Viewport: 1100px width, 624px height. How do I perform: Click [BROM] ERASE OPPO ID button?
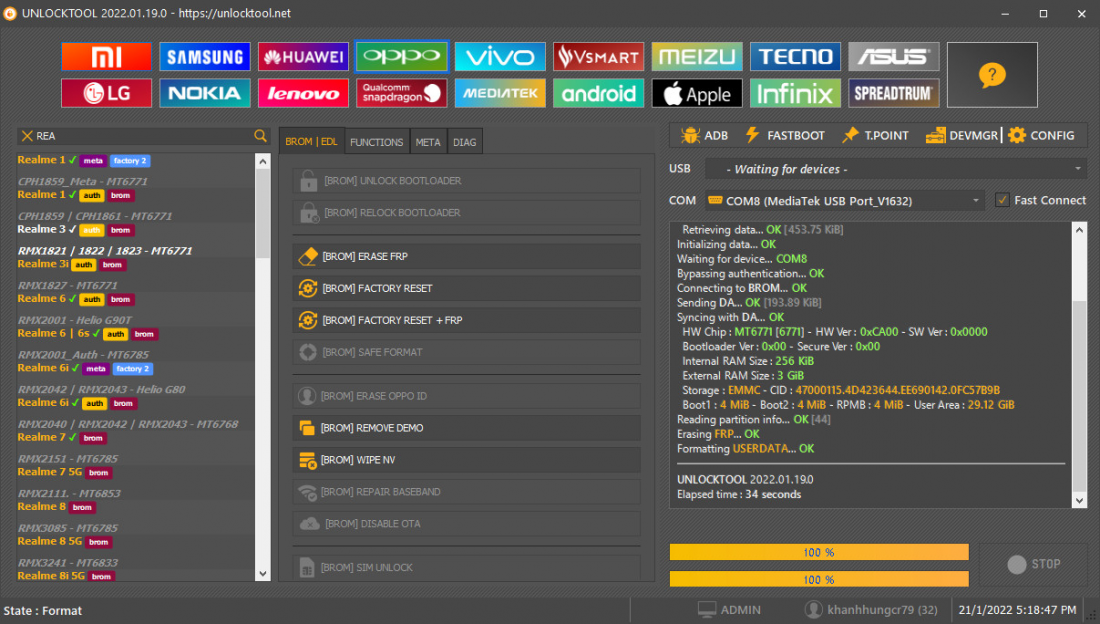(467, 396)
